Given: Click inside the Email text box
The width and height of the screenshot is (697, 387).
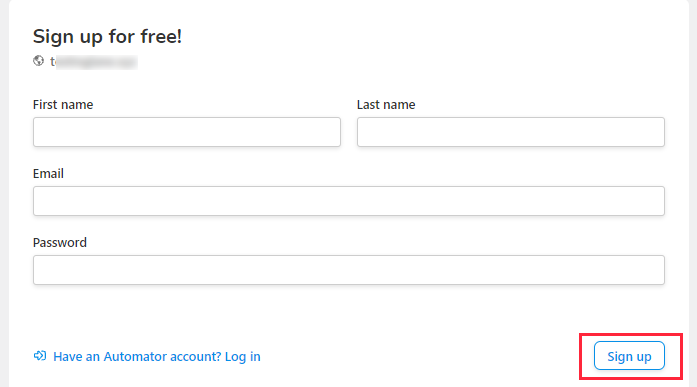Looking at the screenshot, I should click(349, 201).
